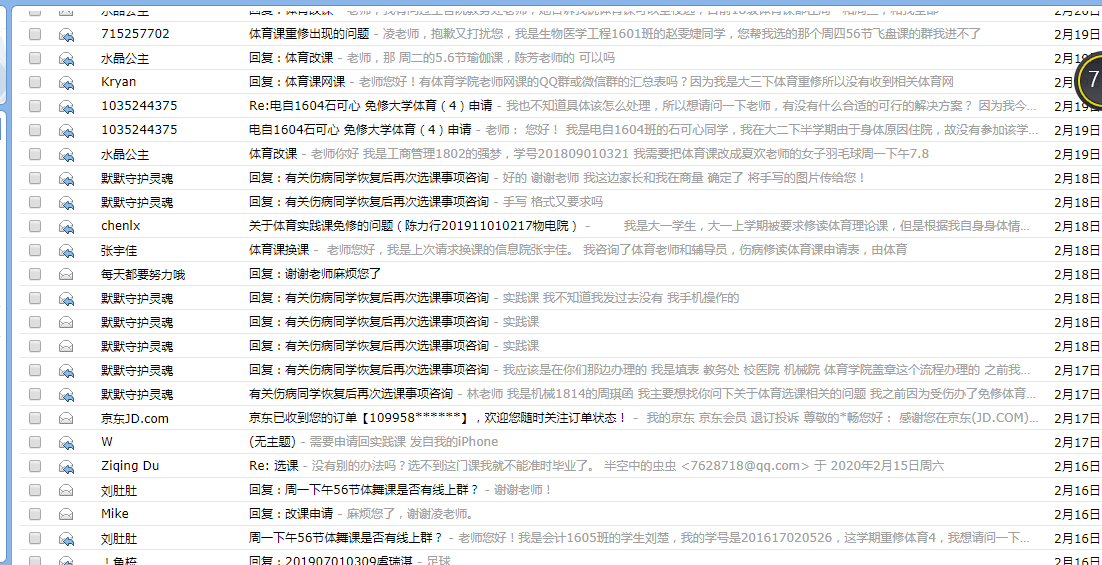Click the open envelope icon for 京东JD.com

(67, 418)
